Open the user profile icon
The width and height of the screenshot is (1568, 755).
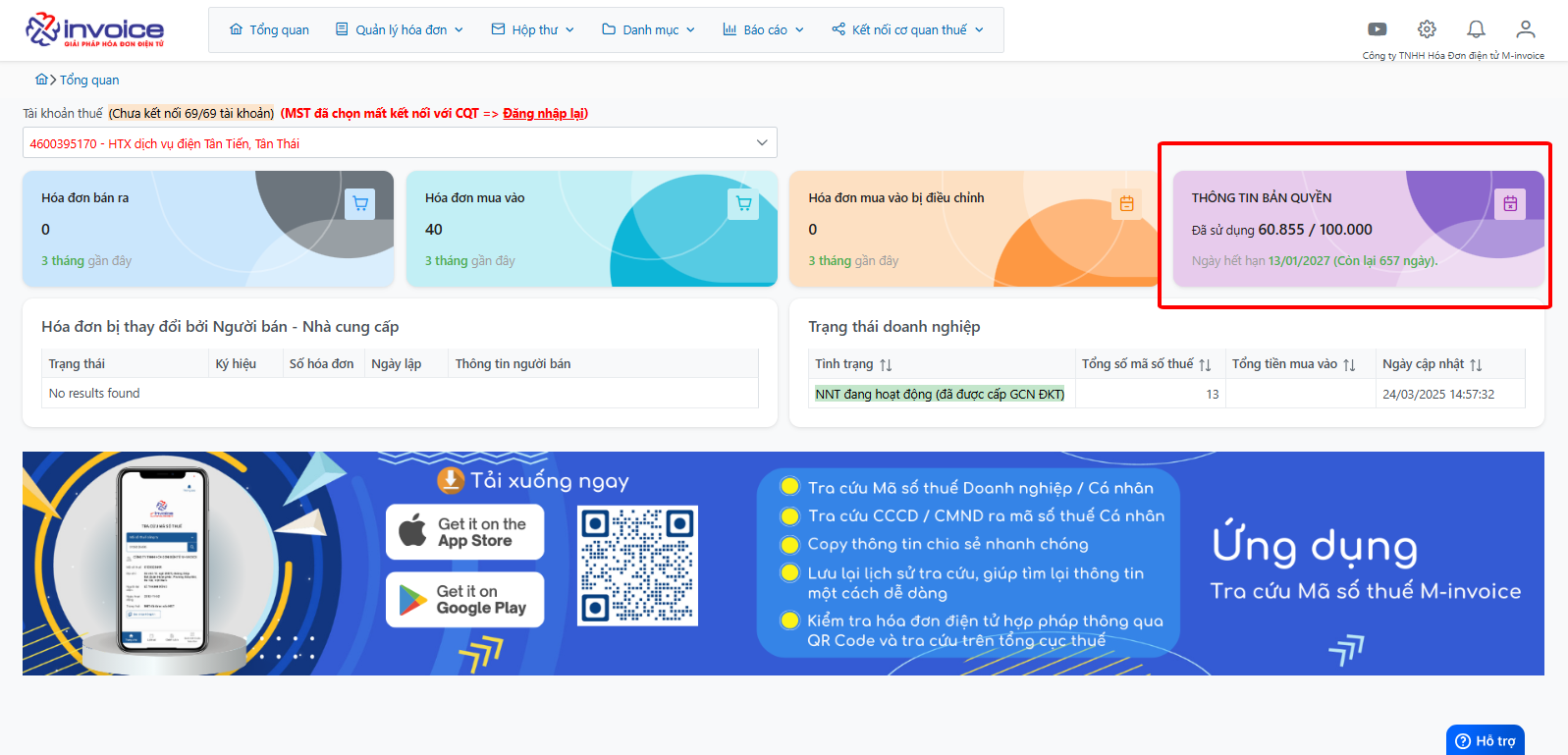tap(1525, 29)
